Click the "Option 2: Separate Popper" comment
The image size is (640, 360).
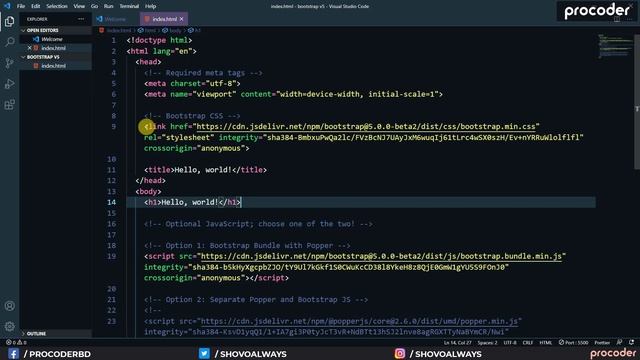point(256,300)
